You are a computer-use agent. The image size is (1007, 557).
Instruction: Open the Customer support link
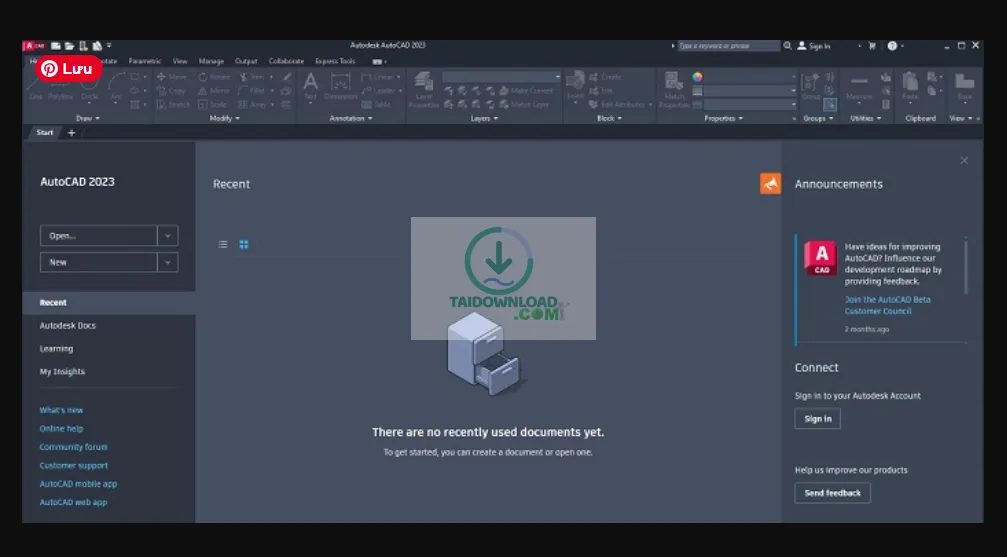pos(73,466)
